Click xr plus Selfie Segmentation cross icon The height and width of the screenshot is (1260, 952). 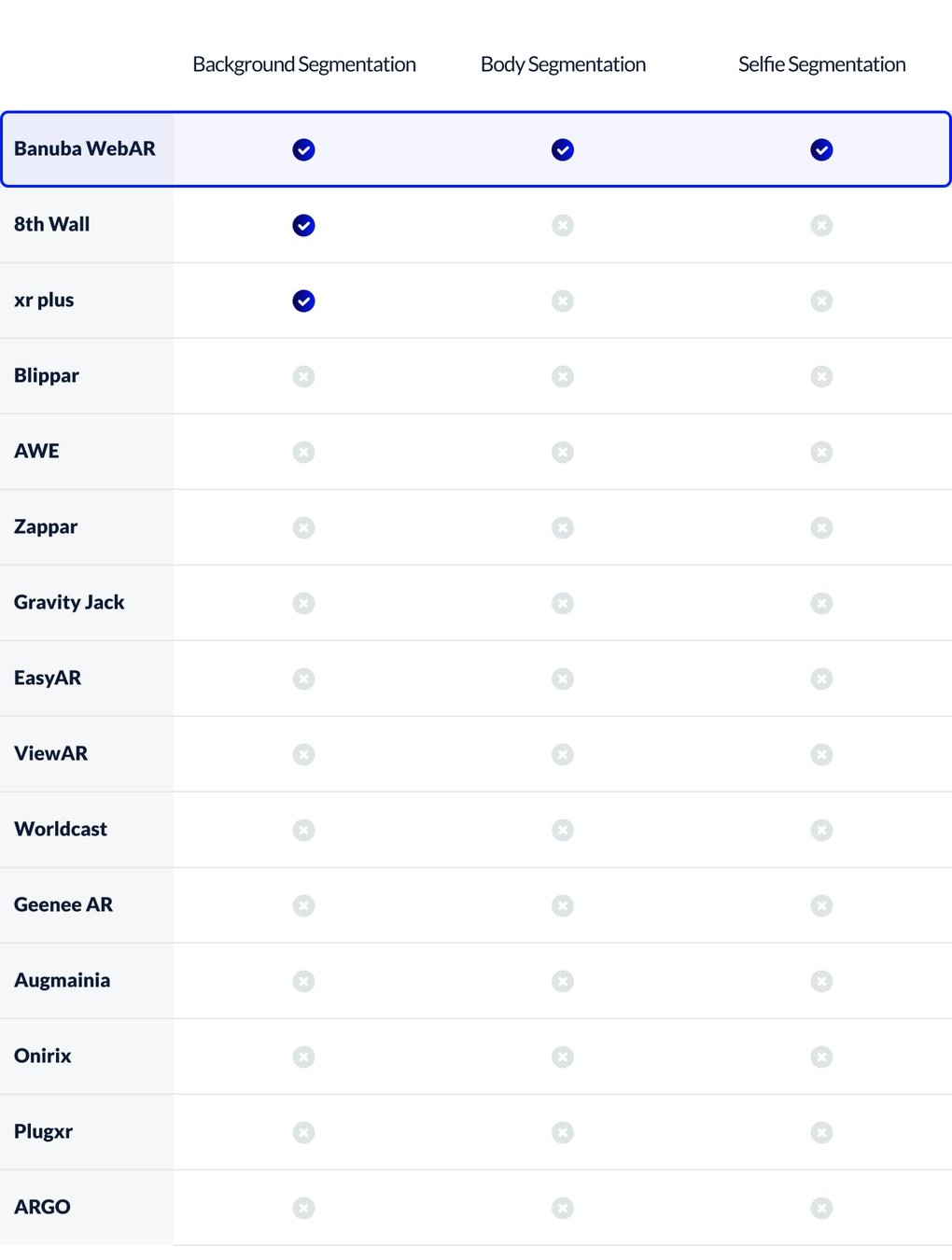click(x=821, y=301)
